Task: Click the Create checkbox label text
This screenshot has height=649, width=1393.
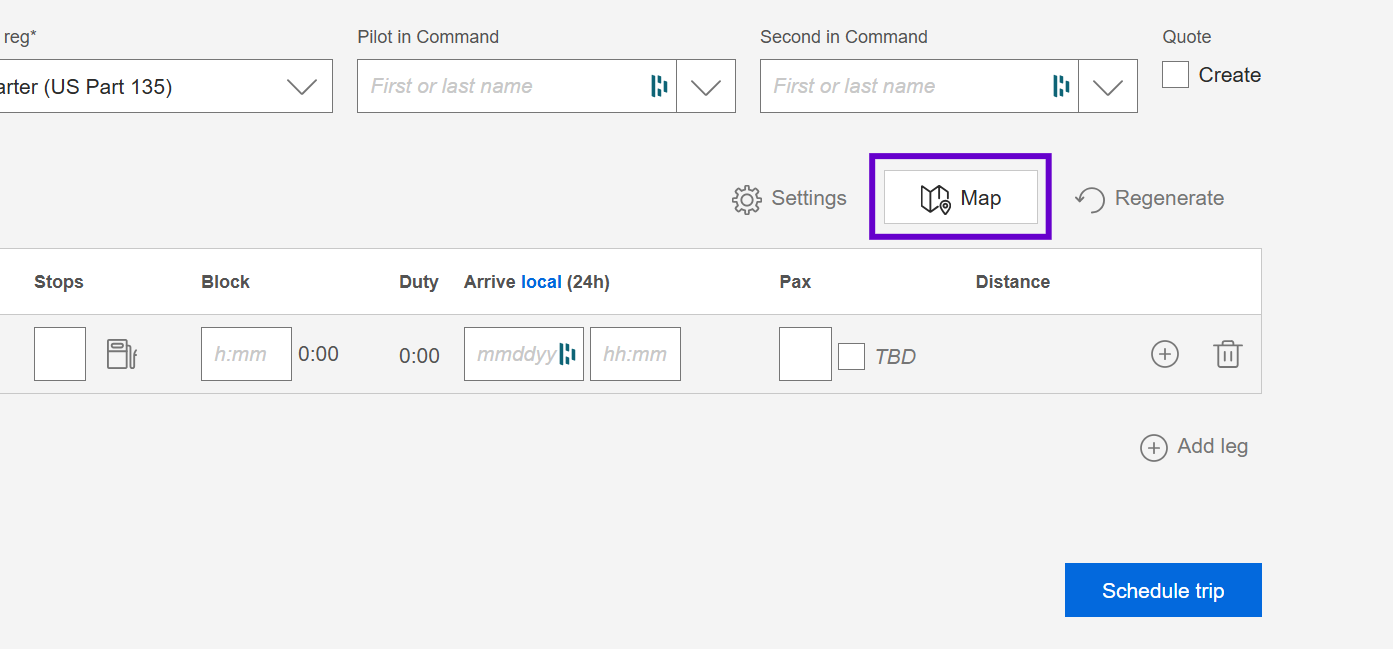Action: point(1230,75)
